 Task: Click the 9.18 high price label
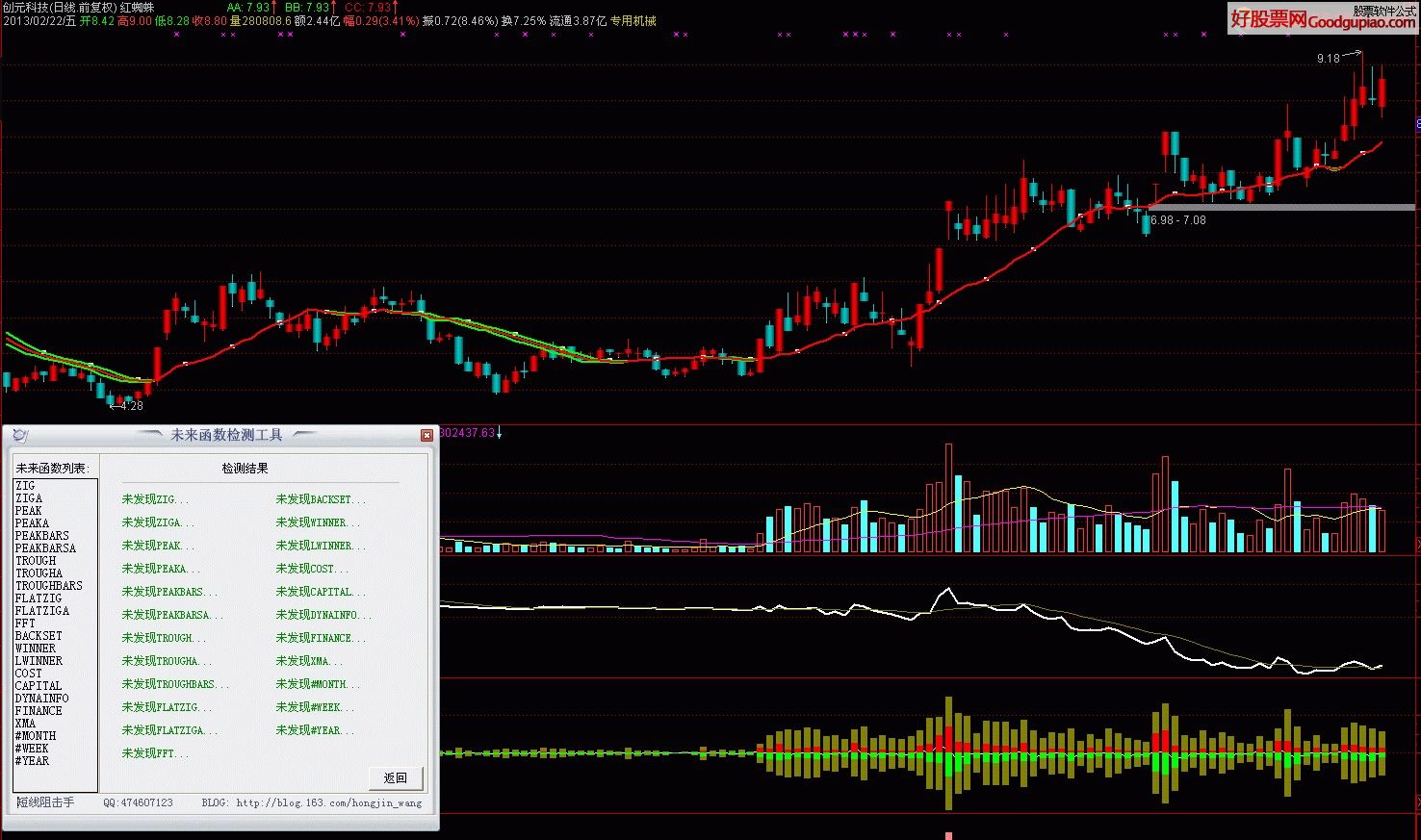[1329, 59]
